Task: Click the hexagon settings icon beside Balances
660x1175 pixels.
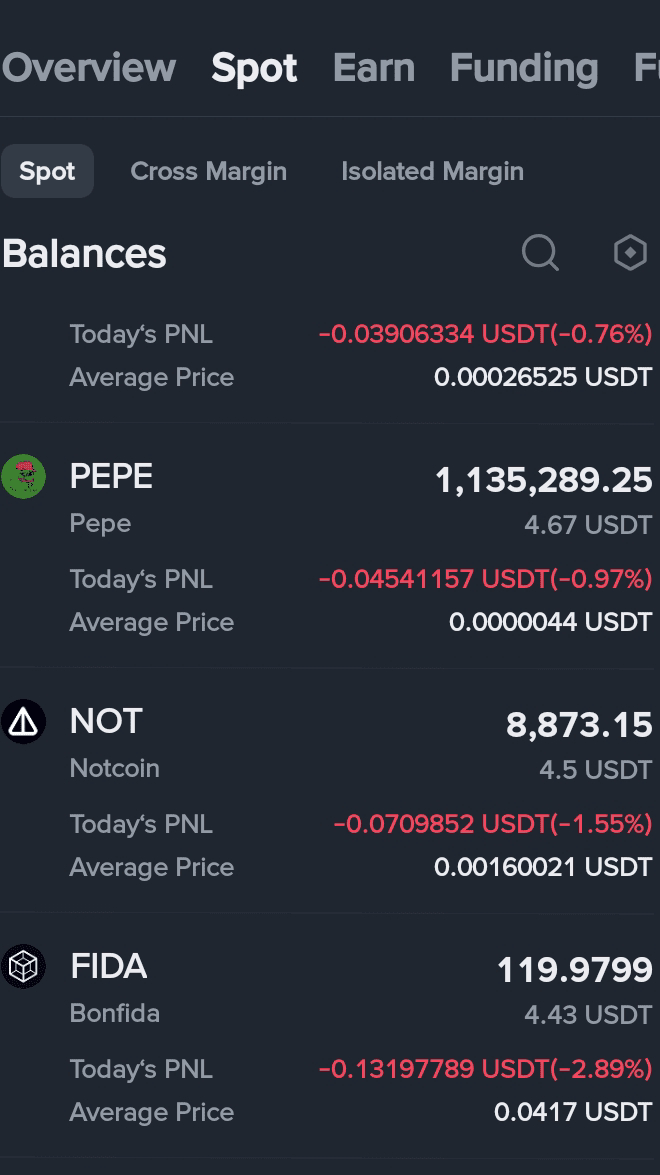Action: click(630, 253)
